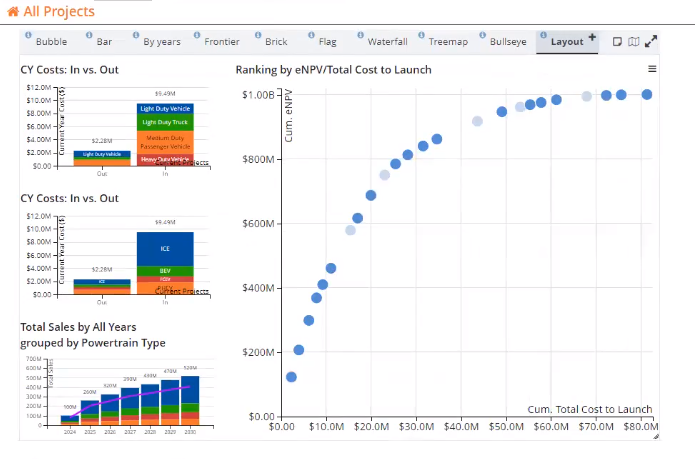The width and height of the screenshot is (695, 459).
Task: Click the Medium Duty Passenger Vehicle segment
Action: 165,142
